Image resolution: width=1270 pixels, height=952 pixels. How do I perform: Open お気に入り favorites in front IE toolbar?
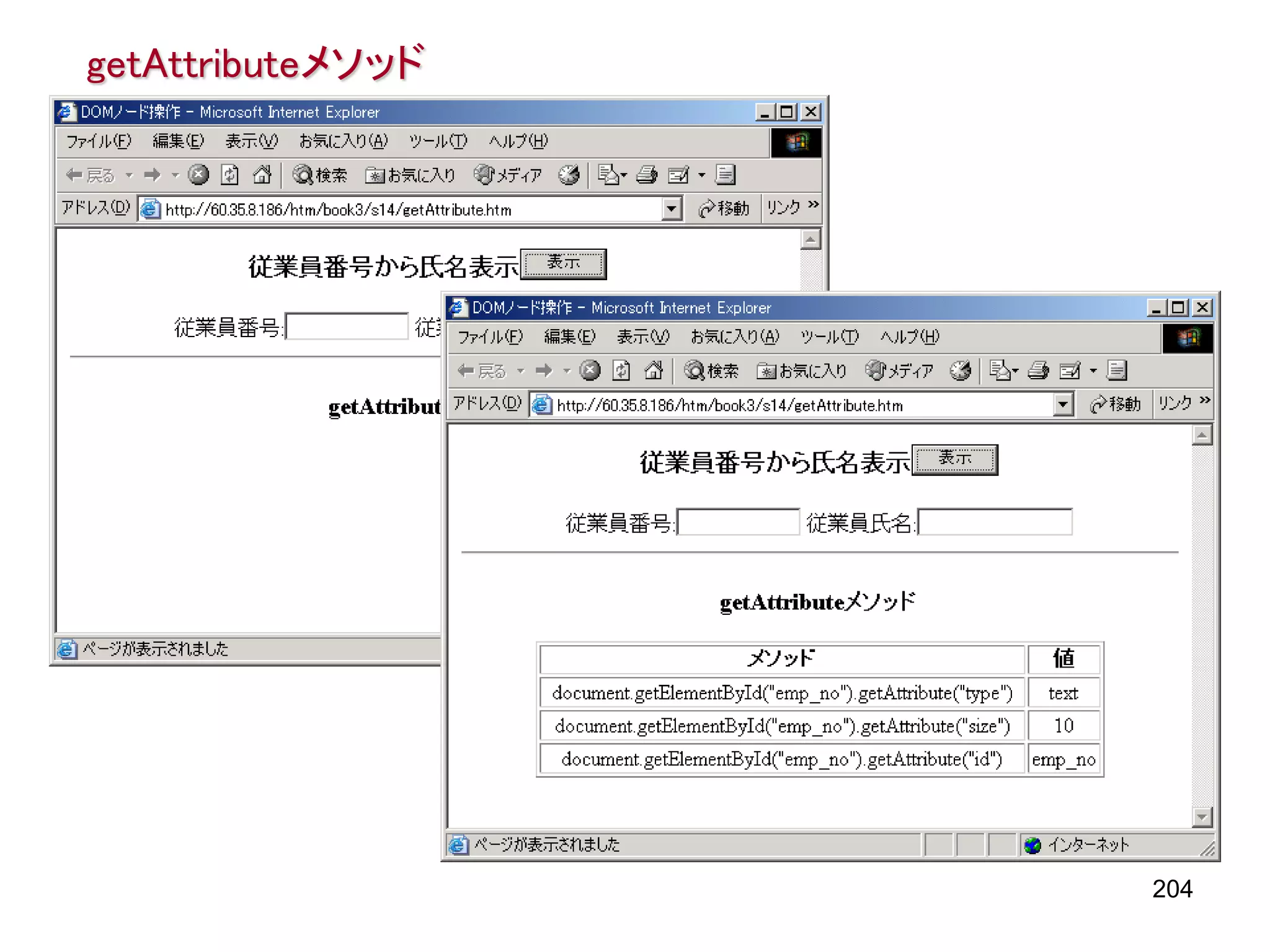(x=802, y=371)
